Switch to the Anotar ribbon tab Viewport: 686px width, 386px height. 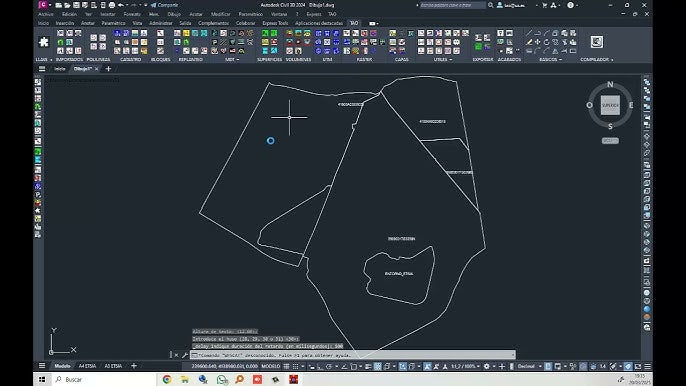click(88, 23)
